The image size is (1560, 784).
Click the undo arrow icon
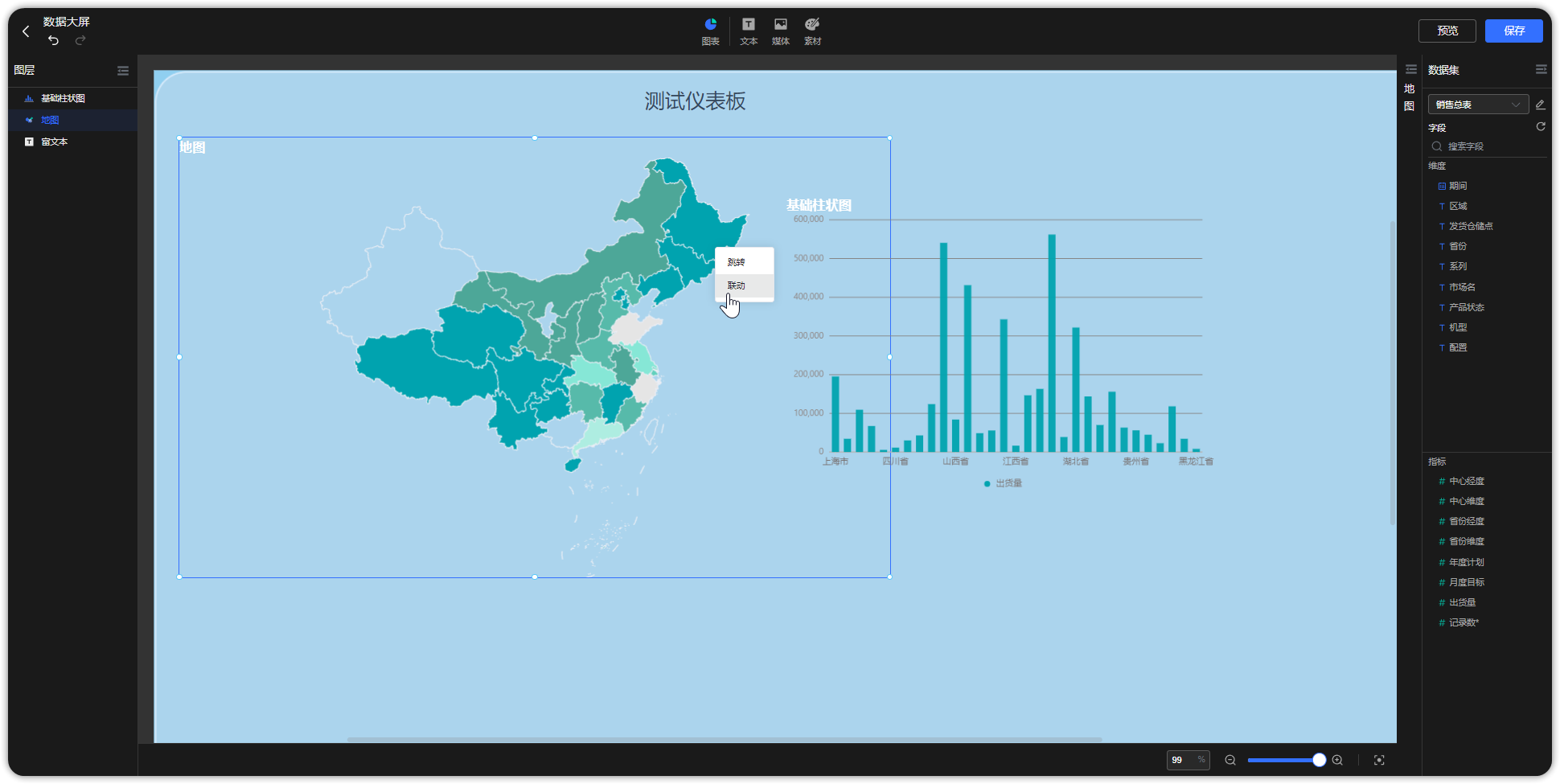click(x=53, y=39)
